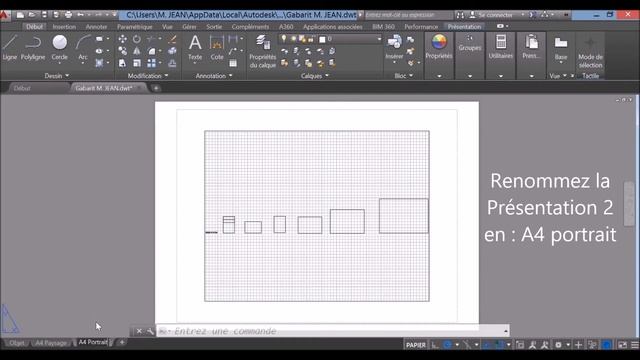Select the Polyligne tool
Image resolution: width=640 pixels, height=360 pixels.
(x=33, y=47)
